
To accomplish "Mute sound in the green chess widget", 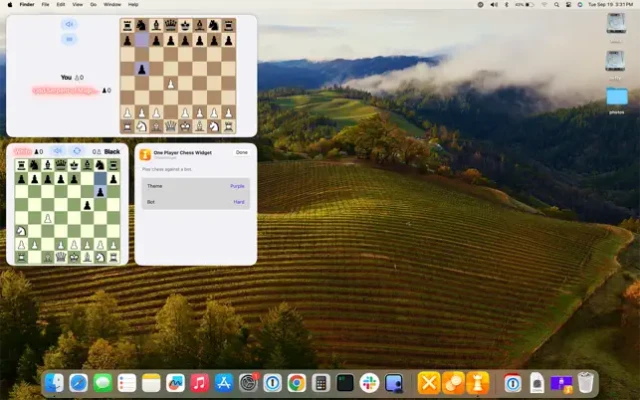I will [x=57, y=151].
